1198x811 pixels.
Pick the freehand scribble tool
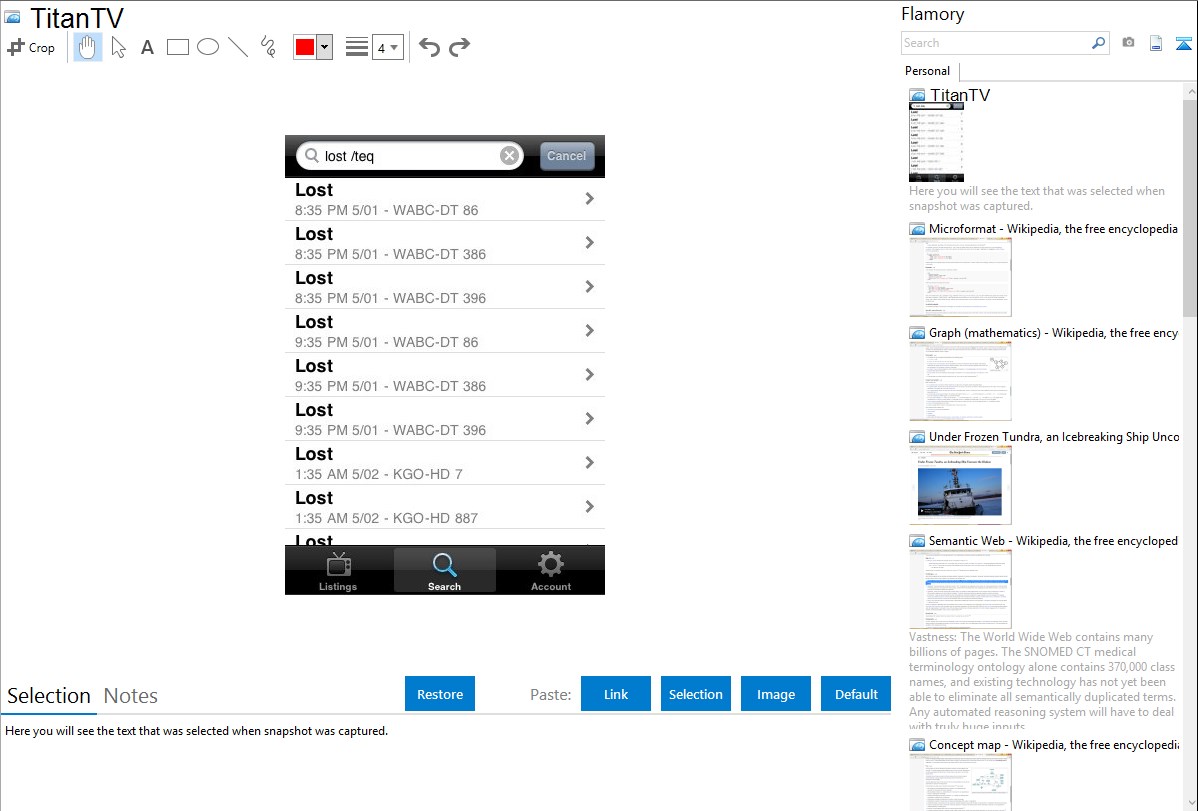tap(267, 47)
